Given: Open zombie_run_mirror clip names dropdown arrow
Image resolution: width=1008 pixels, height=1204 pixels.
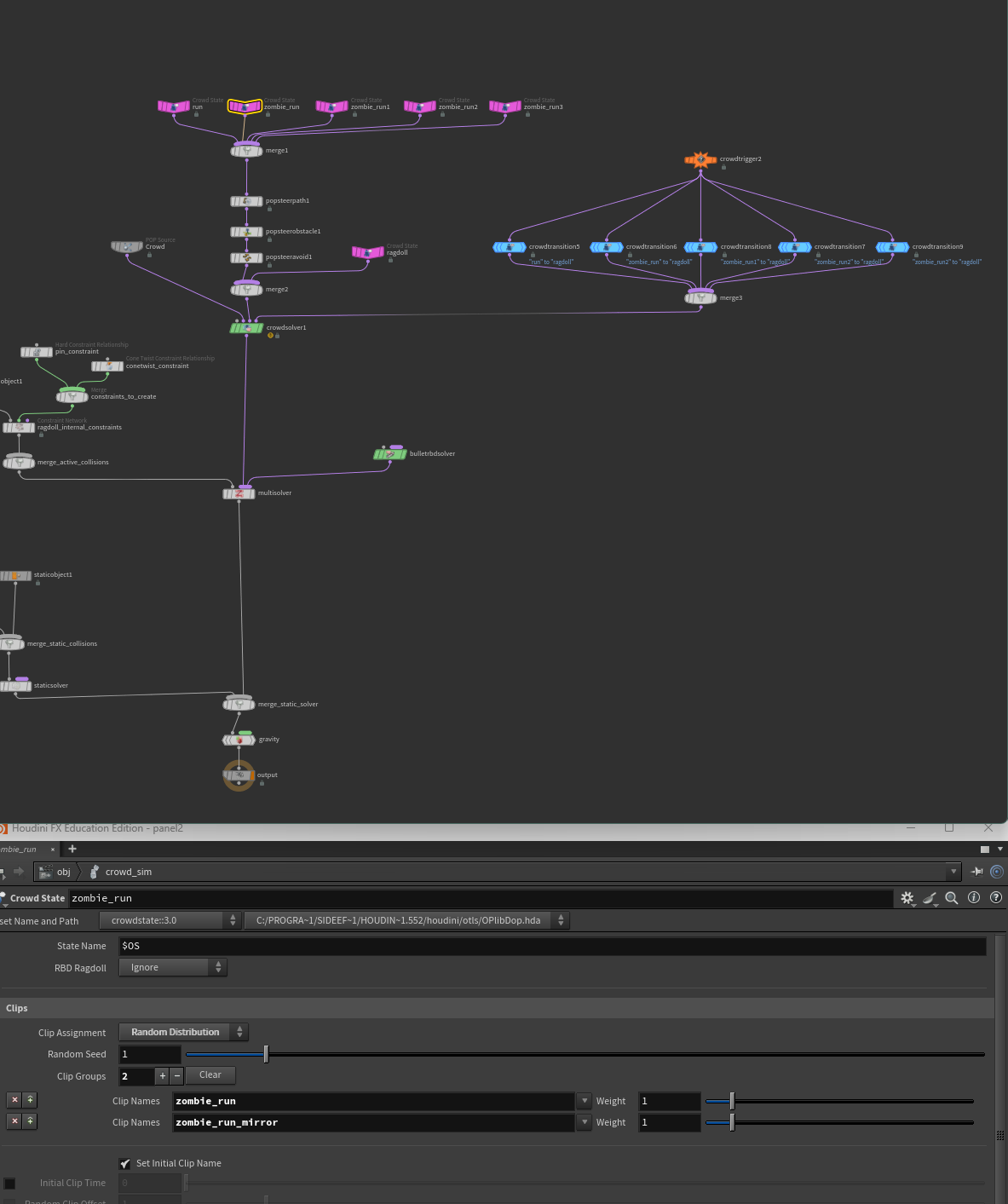Looking at the screenshot, I should [x=585, y=1122].
